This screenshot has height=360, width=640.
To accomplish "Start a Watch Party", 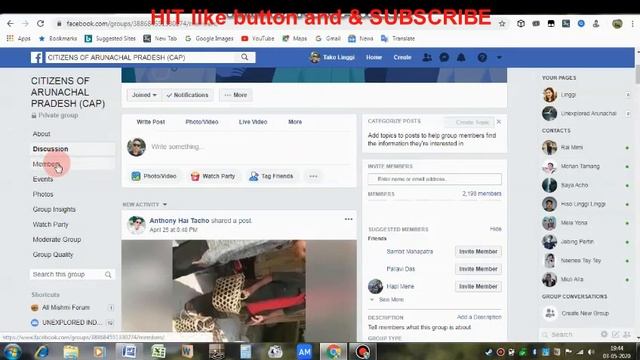I will click(x=213, y=176).
